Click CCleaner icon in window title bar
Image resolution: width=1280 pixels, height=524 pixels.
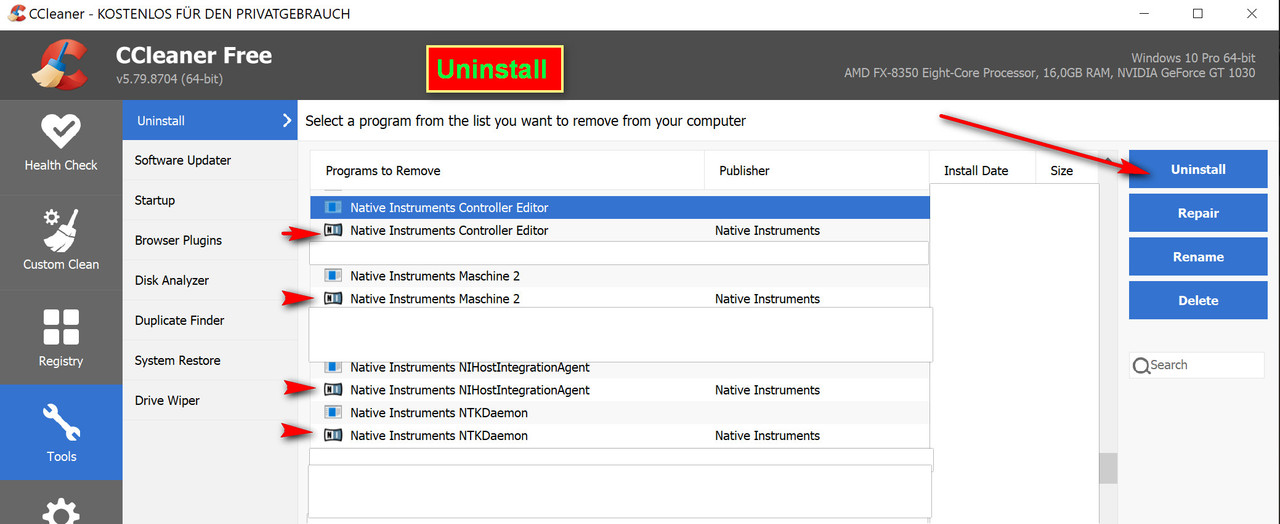(16, 14)
